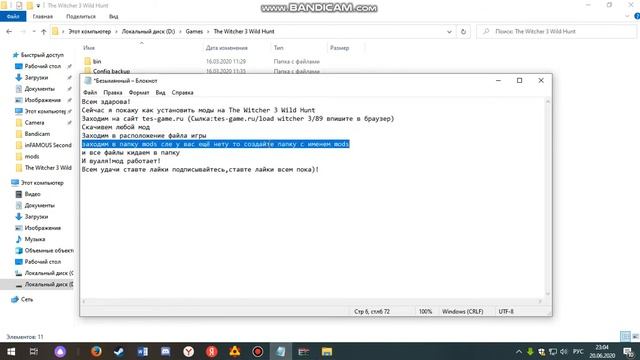Open Quick Access Toolbar customize dropdown
This screenshot has height=360, width=640.
tap(38, 6)
